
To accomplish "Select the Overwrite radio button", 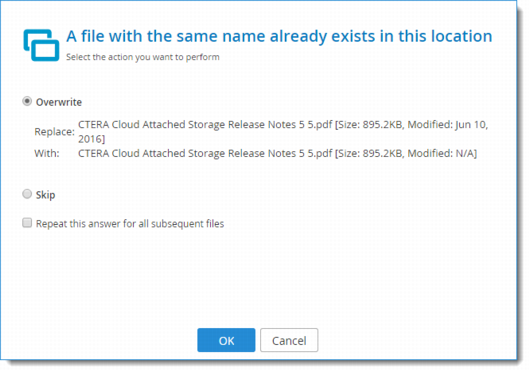I will coord(27,101).
